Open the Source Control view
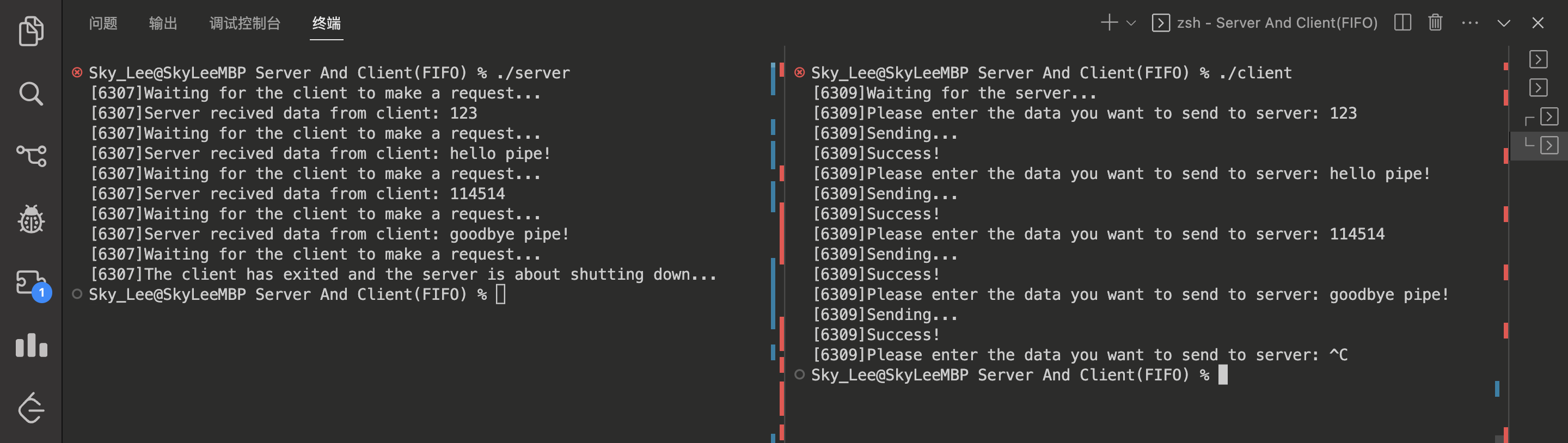This screenshot has height=443, width=1568. point(31,156)
